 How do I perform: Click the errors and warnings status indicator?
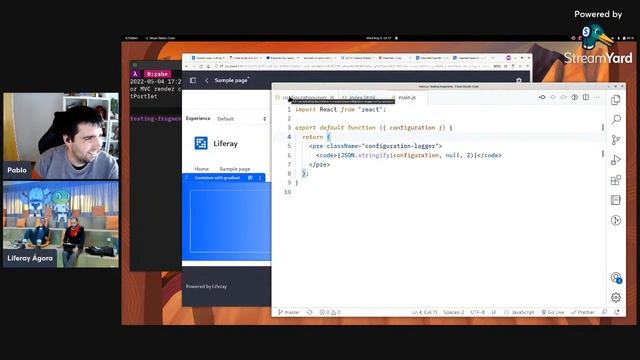(330, 312)
